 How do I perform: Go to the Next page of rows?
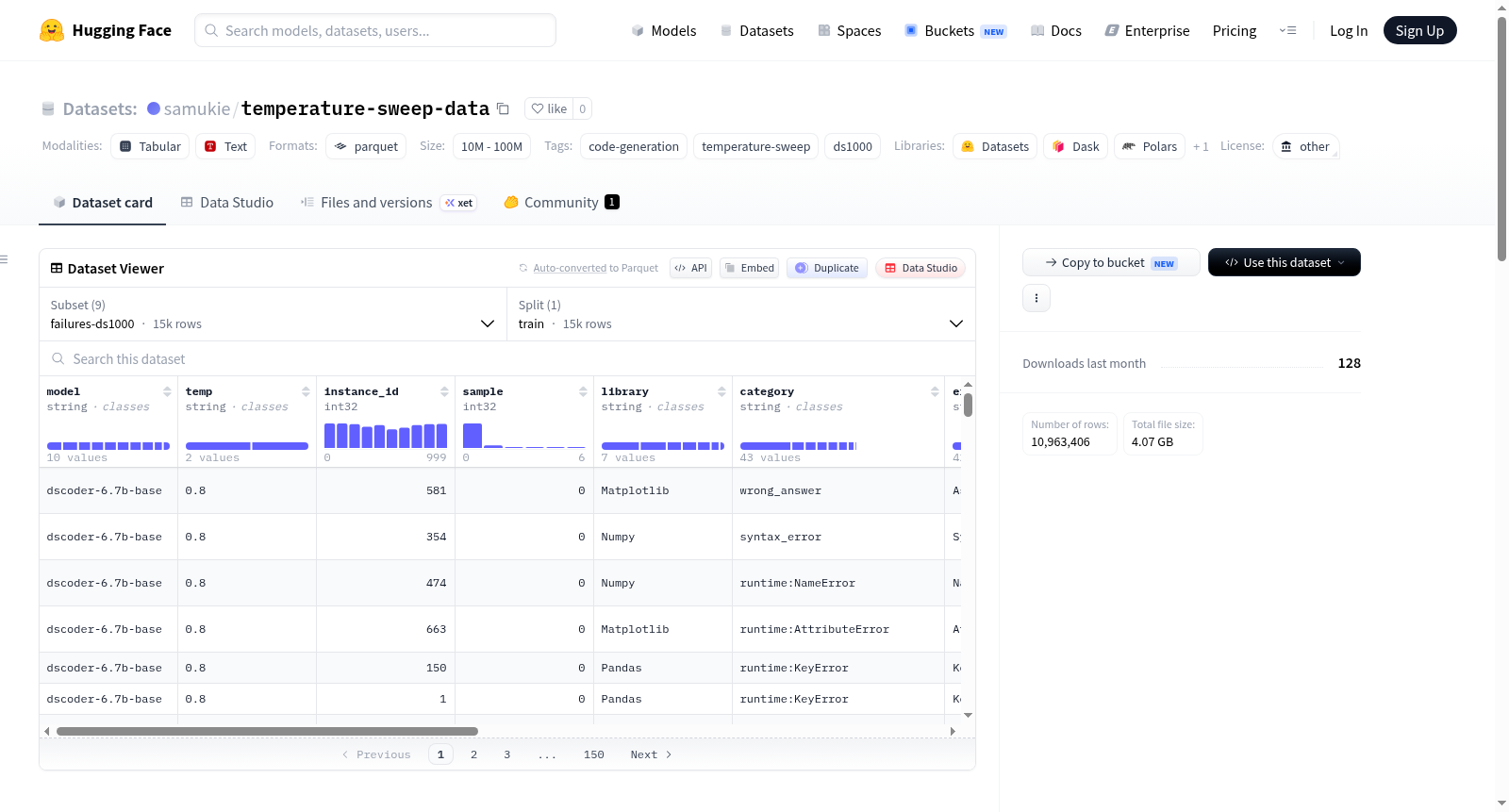pyautogui.click(x=651, y=754)
